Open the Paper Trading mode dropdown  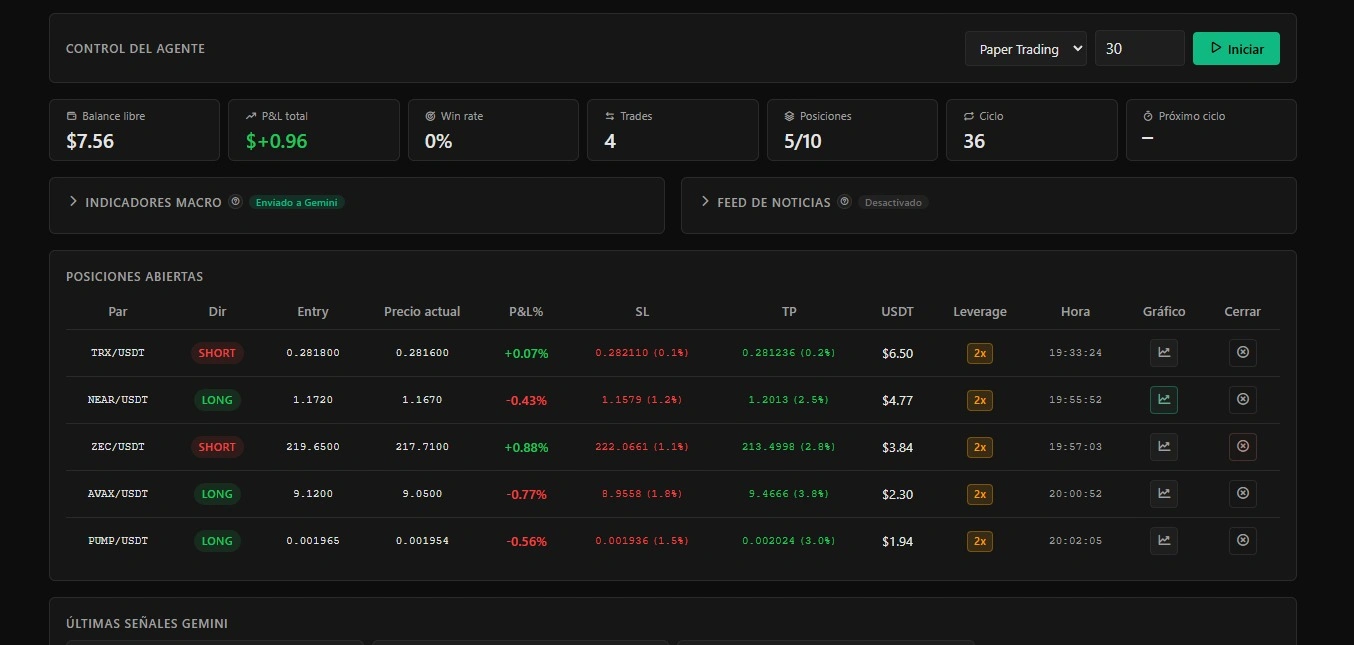point(1026,49)
